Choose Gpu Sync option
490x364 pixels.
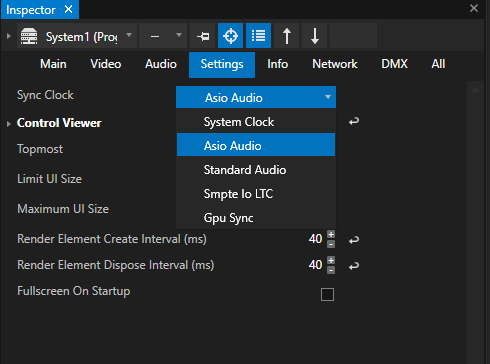256,218
